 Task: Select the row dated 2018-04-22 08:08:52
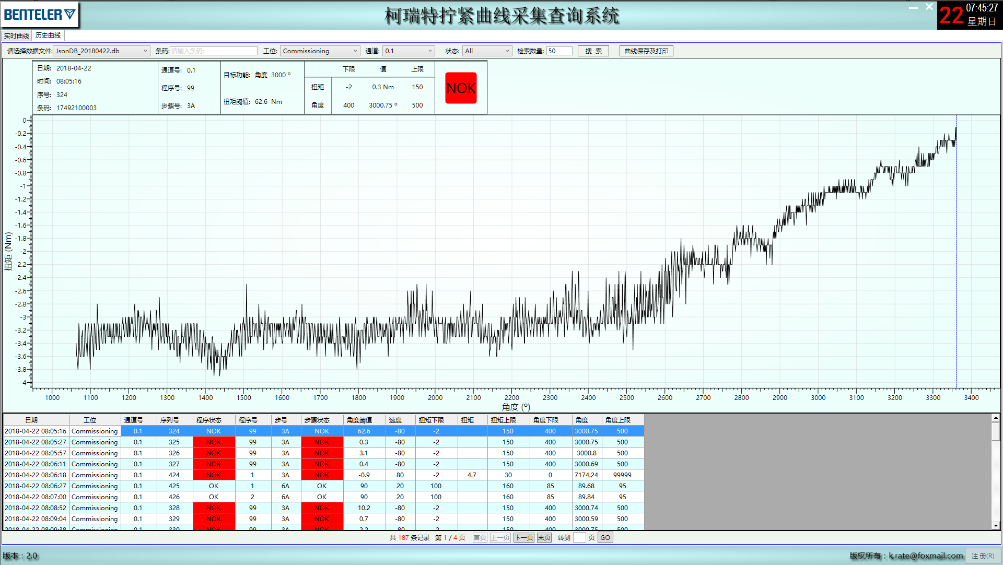coord(323,507)
